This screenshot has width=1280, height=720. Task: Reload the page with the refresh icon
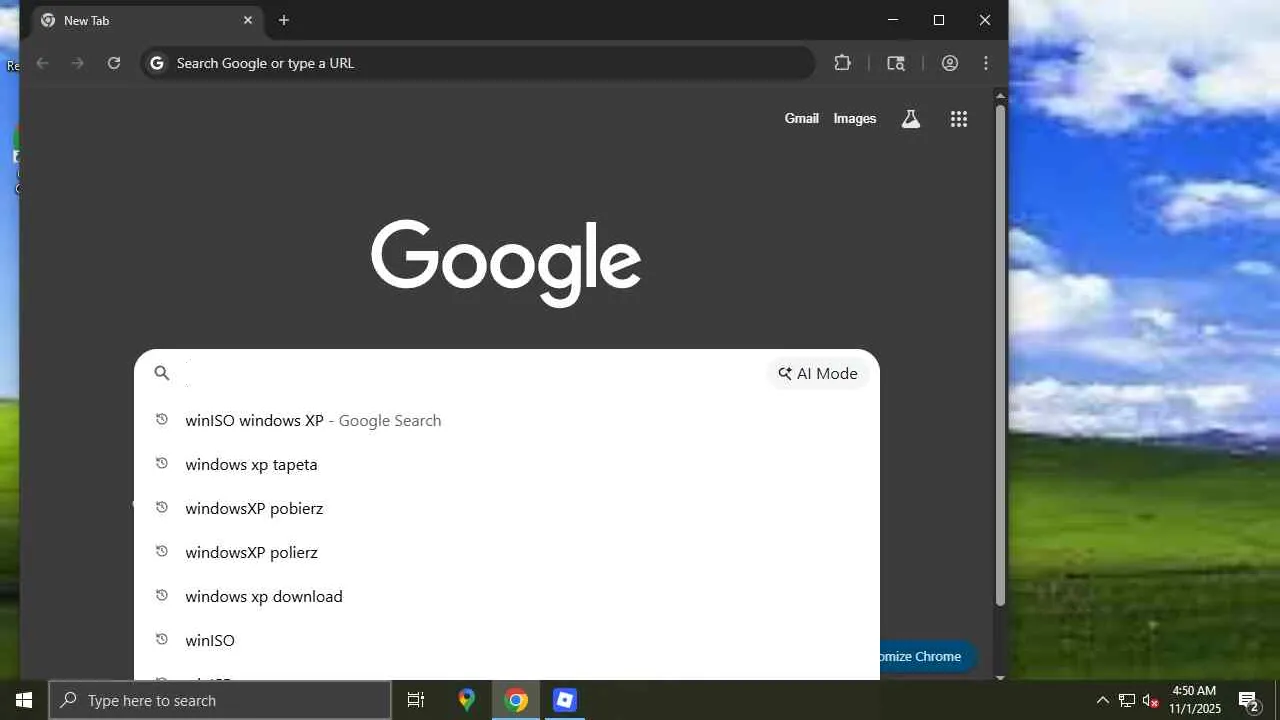click(114, 63)
